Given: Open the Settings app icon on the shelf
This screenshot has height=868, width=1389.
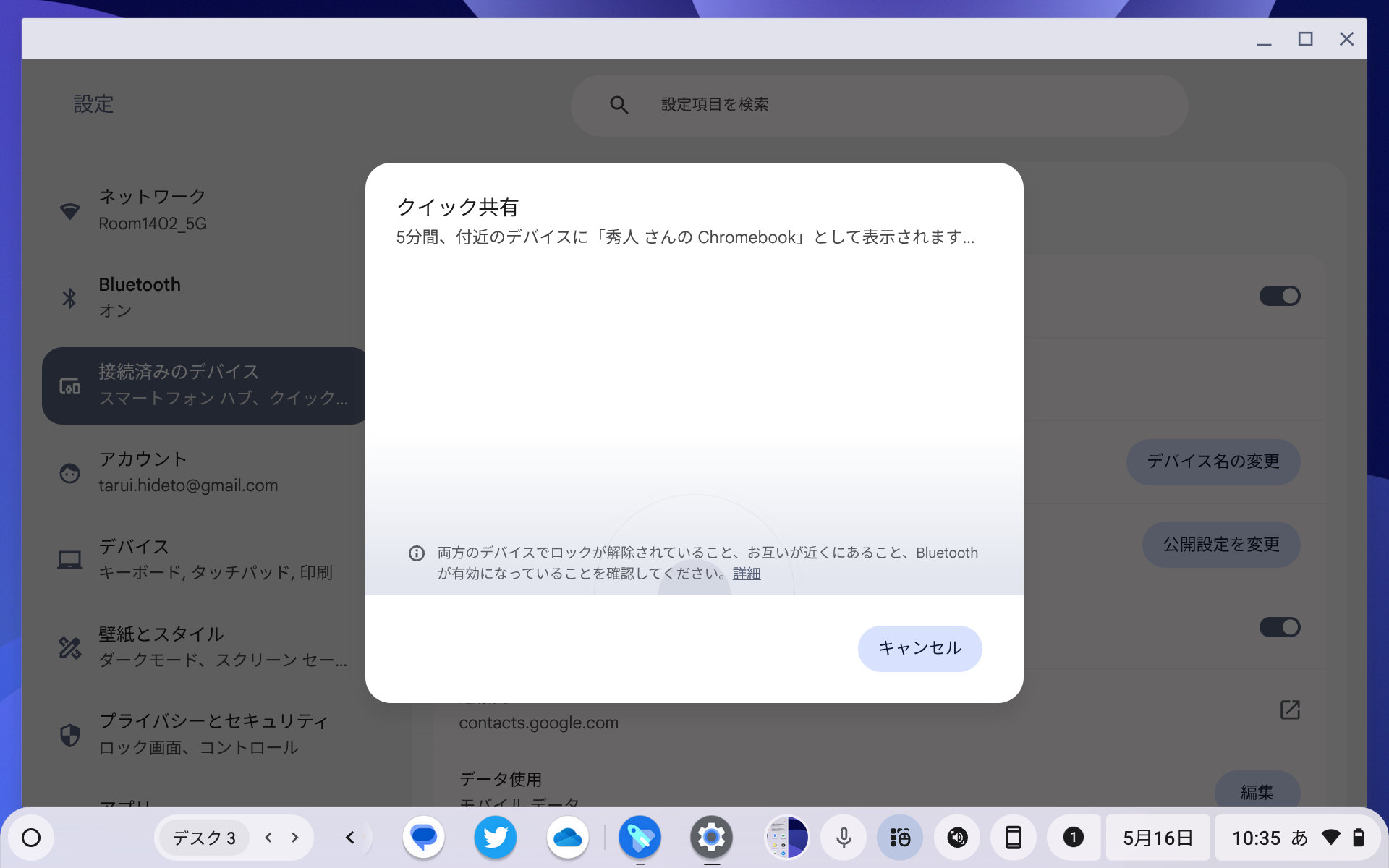Looking at the screenshot, I should pyautogui.click(x=712, y=837).
